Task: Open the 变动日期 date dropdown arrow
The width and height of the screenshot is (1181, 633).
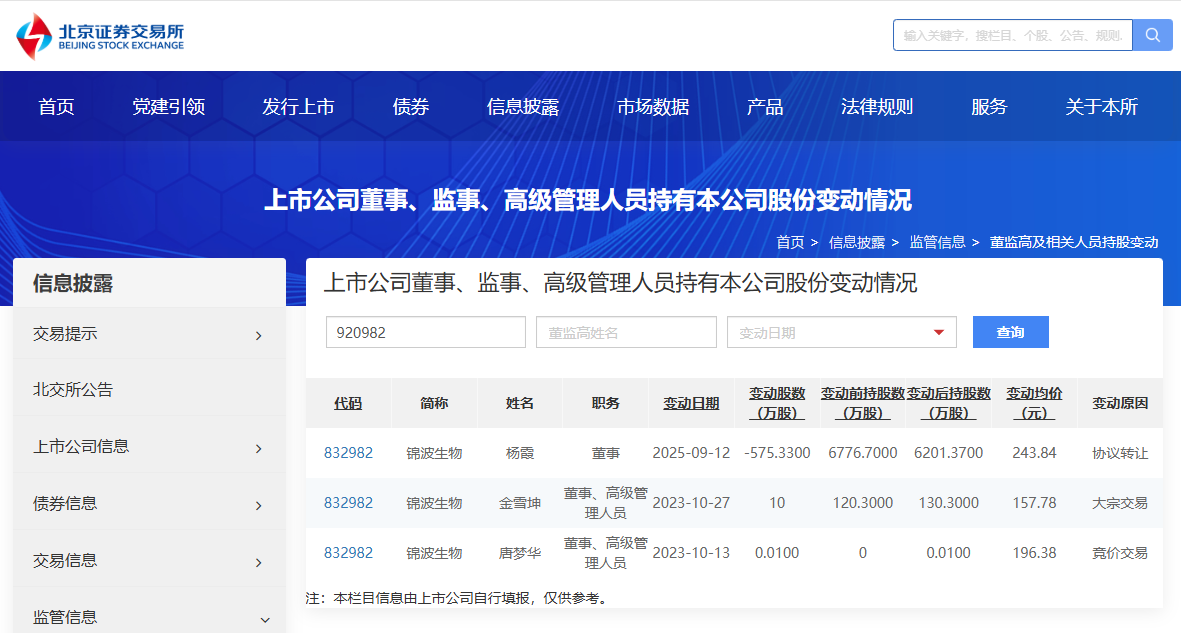Action: 938,333
